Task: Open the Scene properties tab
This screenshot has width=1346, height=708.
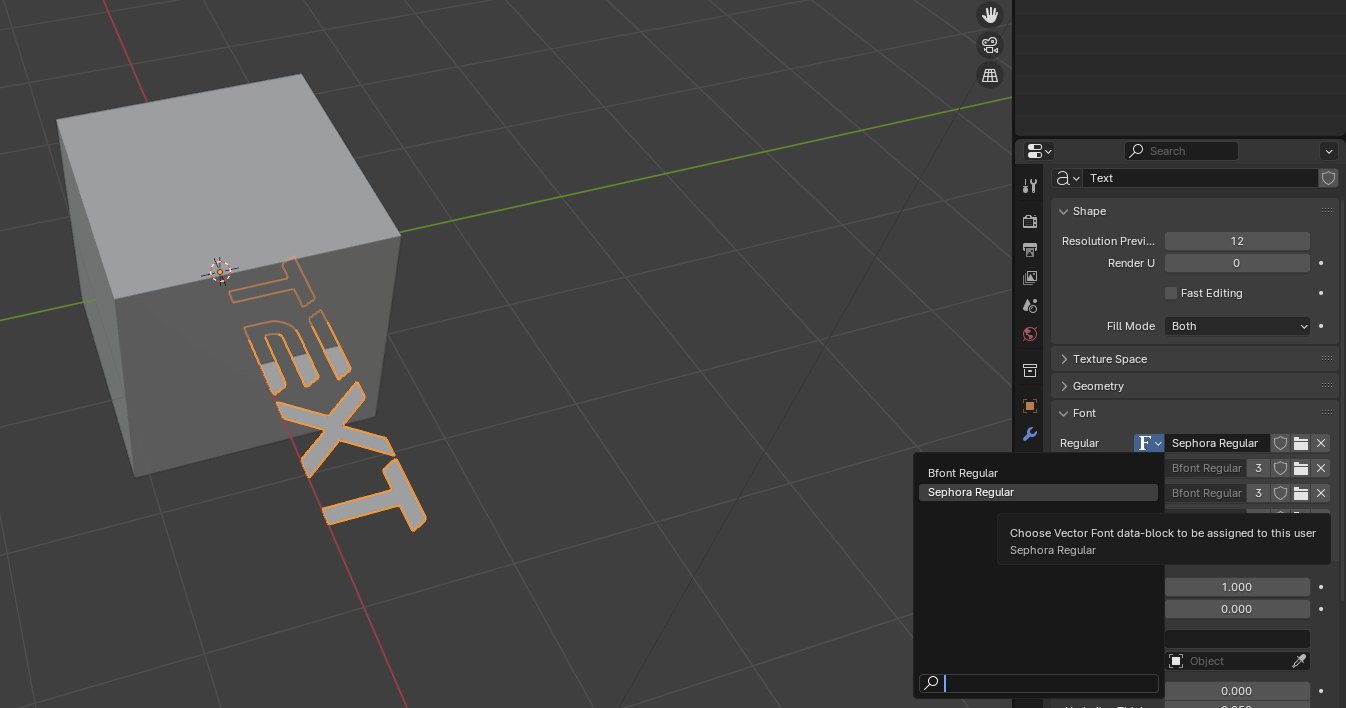Action: click(x=1030, y=306)
